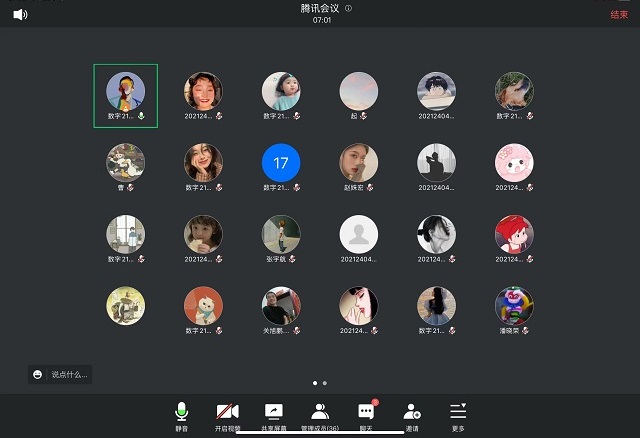Click the red End meeting button
The image size is (640, 438).
pyautogui.click(x=619, y=14)
